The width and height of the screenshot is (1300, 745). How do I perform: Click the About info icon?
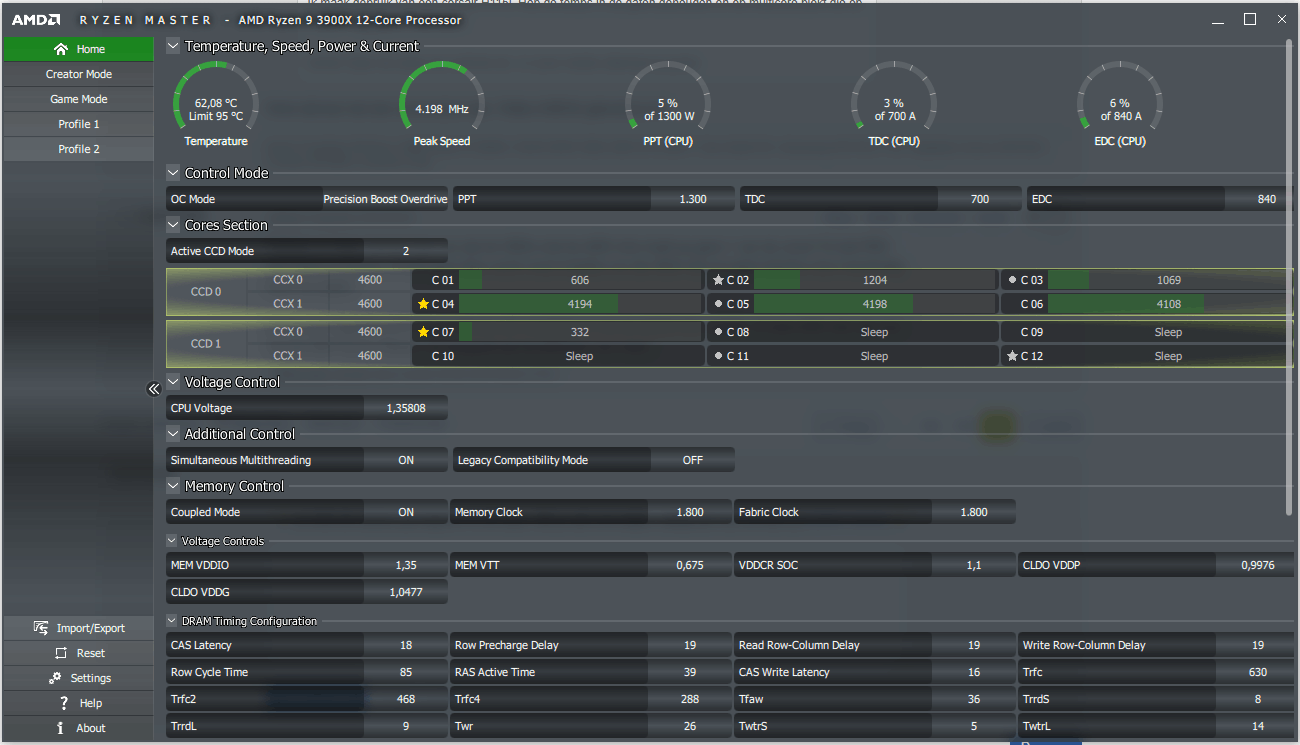tap(61, 728)
